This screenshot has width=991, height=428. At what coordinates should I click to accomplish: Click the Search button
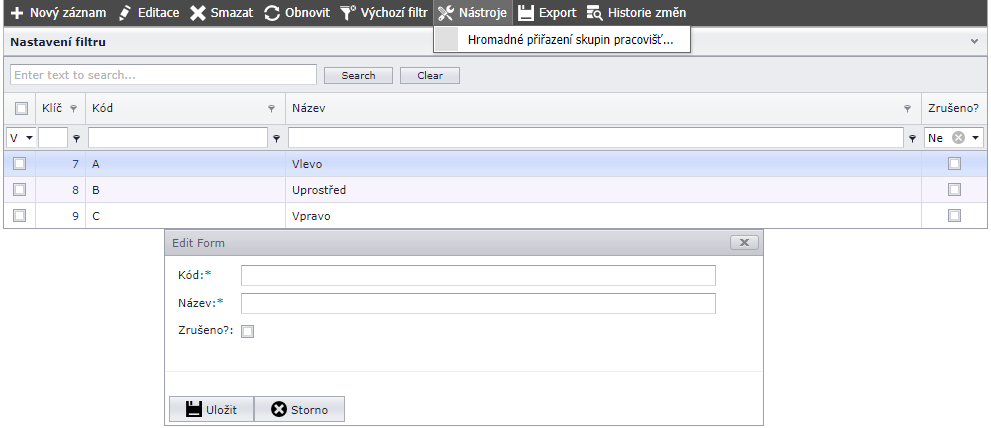(x=358, y=75)
